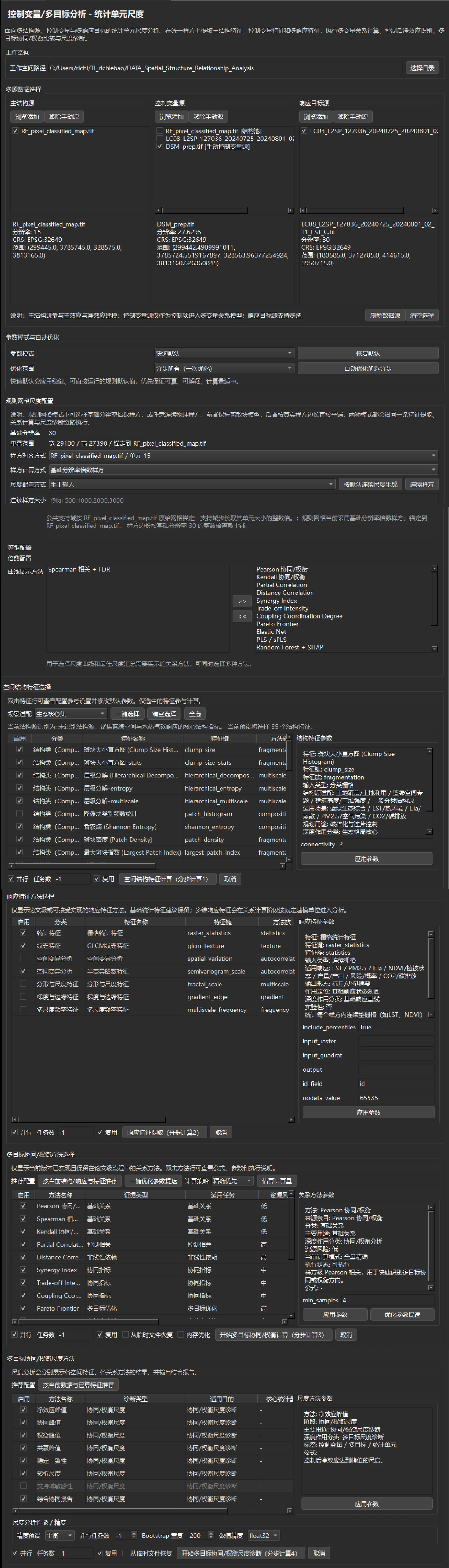Open the 优化范围 dropdown showing 分步所有
The width and height of the screenshot is (449, 1568).
(224, 368)
